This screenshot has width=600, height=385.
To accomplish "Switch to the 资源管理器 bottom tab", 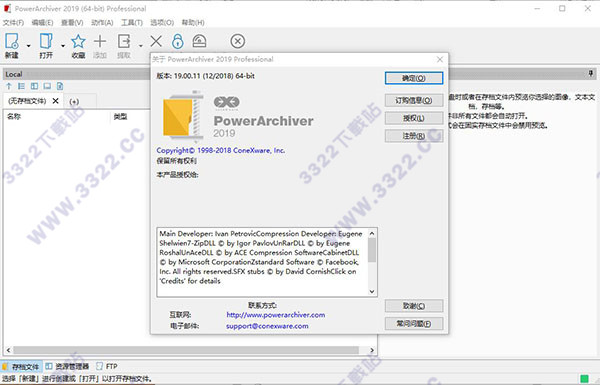I will click(67, 366).
